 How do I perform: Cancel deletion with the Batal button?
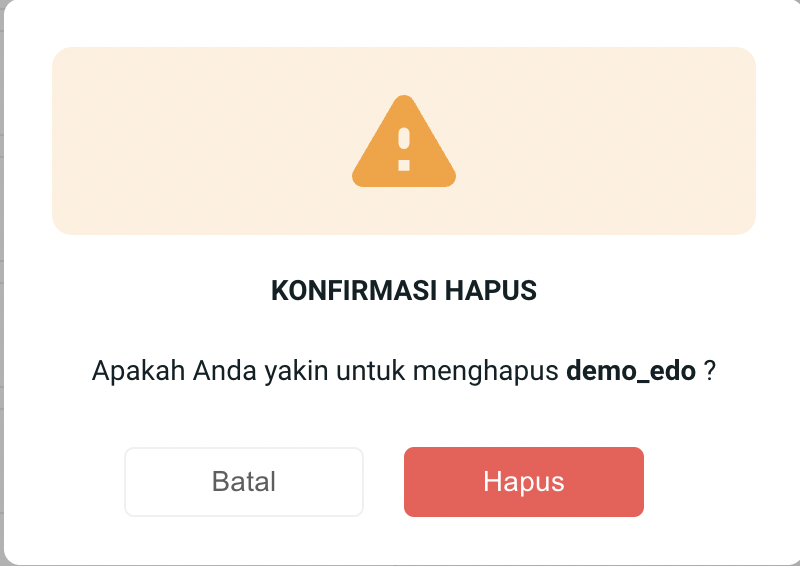[x=244, y=482]
